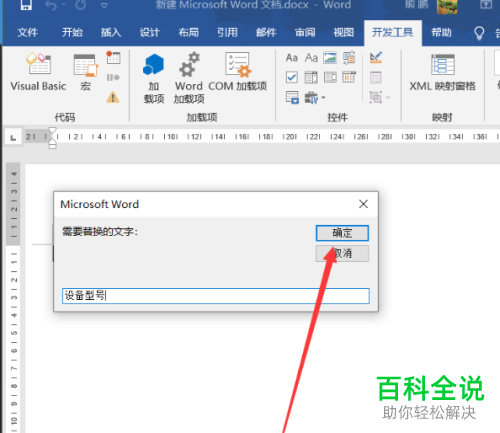Click the first line indent marker on ruler
Image resolution: width=500 pixels, height=433 pixels.
click(x=52, y=131)
